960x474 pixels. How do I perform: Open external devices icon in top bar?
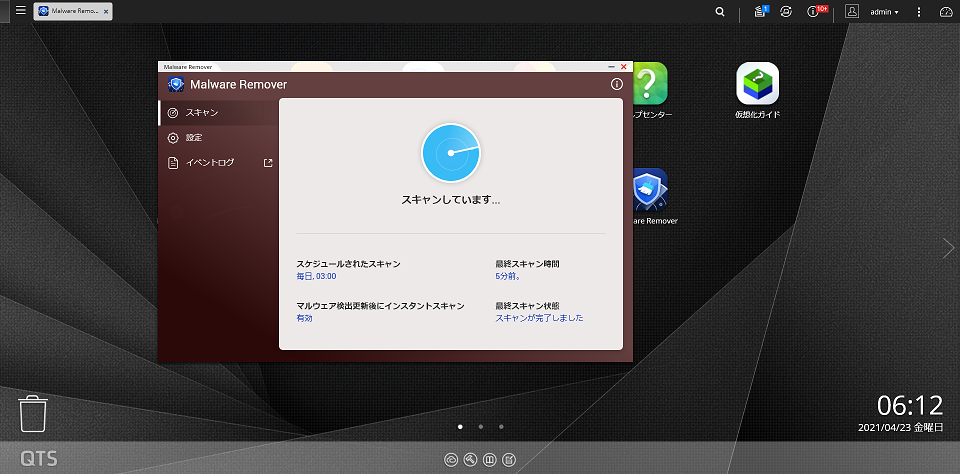point(787,12)
